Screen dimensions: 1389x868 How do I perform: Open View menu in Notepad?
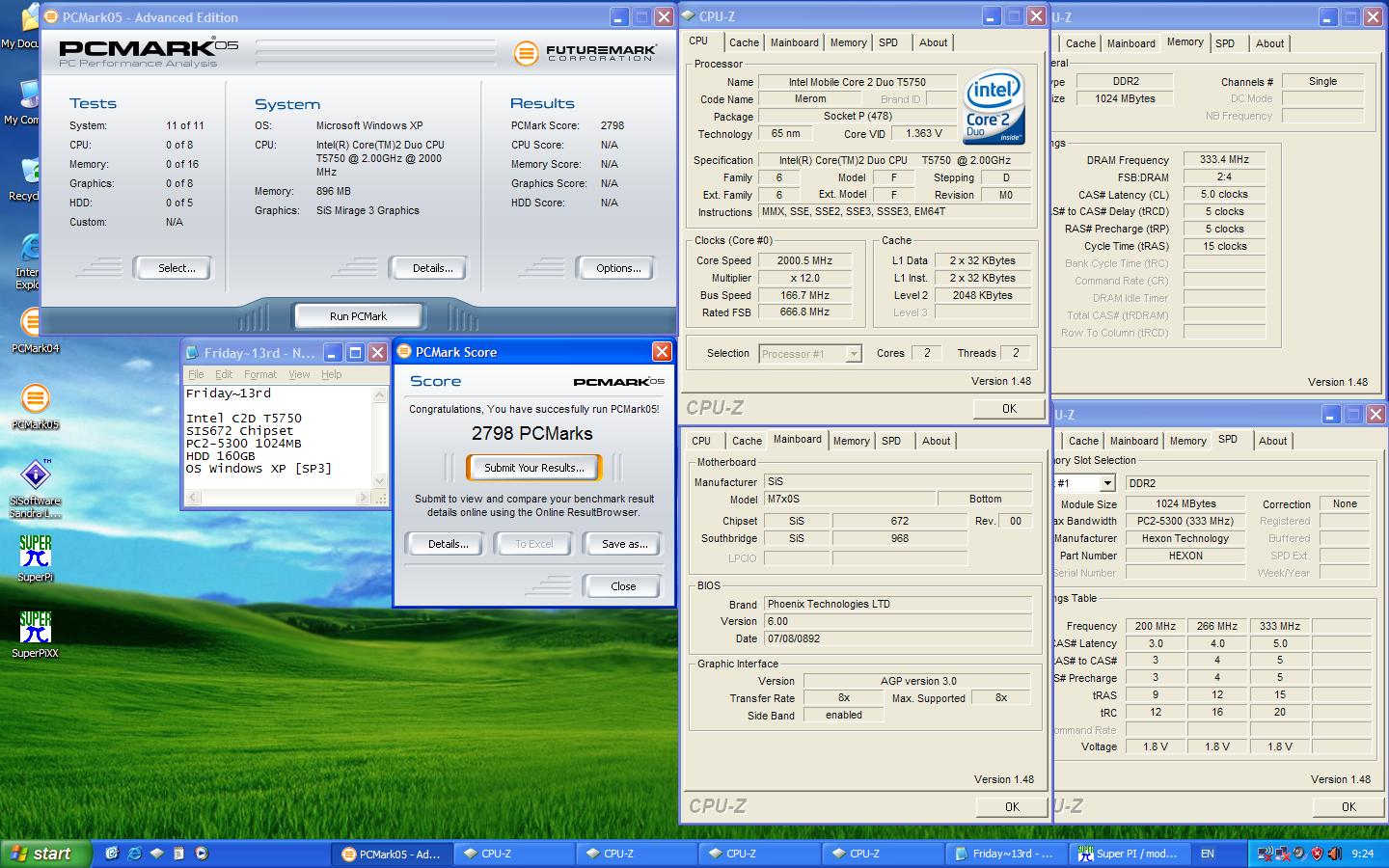[299, 374]
